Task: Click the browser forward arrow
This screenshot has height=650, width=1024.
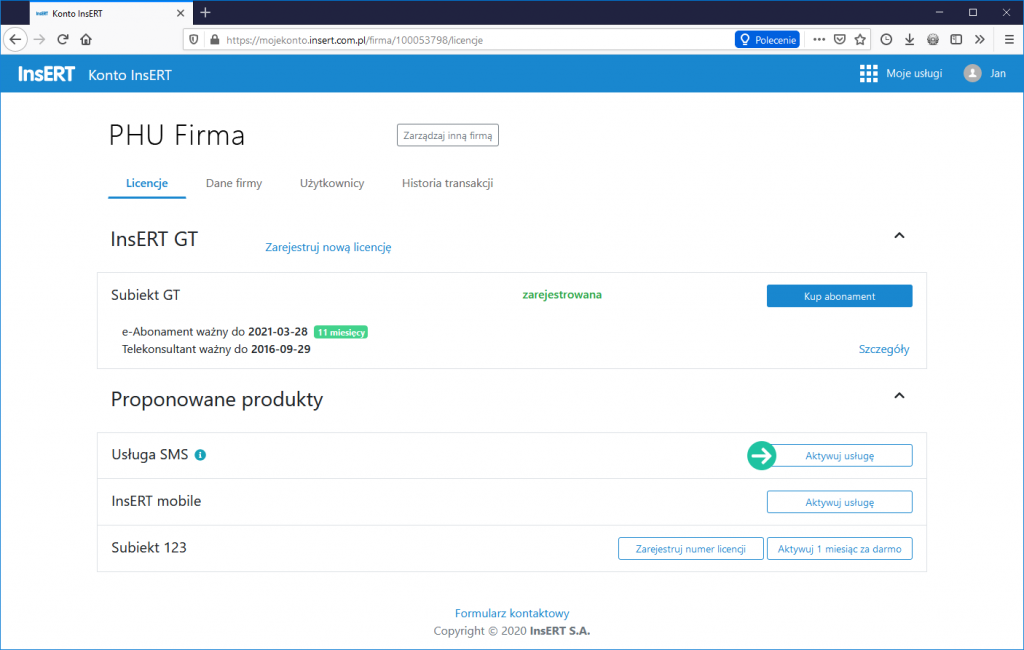Action: point(39,39)
